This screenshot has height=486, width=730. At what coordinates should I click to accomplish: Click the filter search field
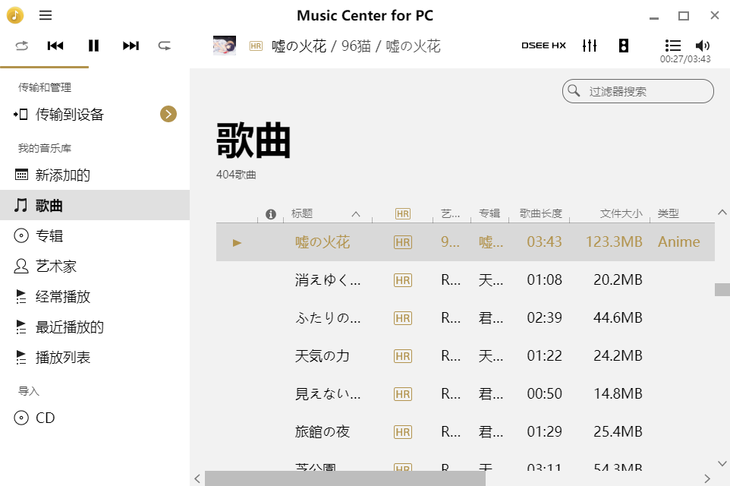638,91
